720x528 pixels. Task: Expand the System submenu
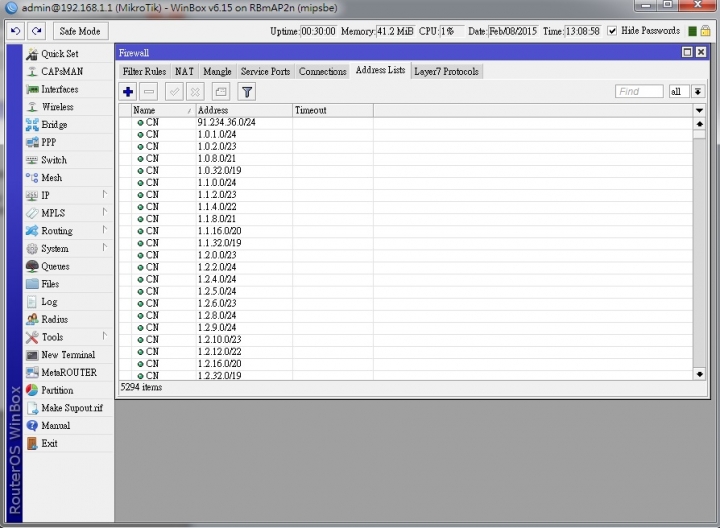click(x=68, y=249)
